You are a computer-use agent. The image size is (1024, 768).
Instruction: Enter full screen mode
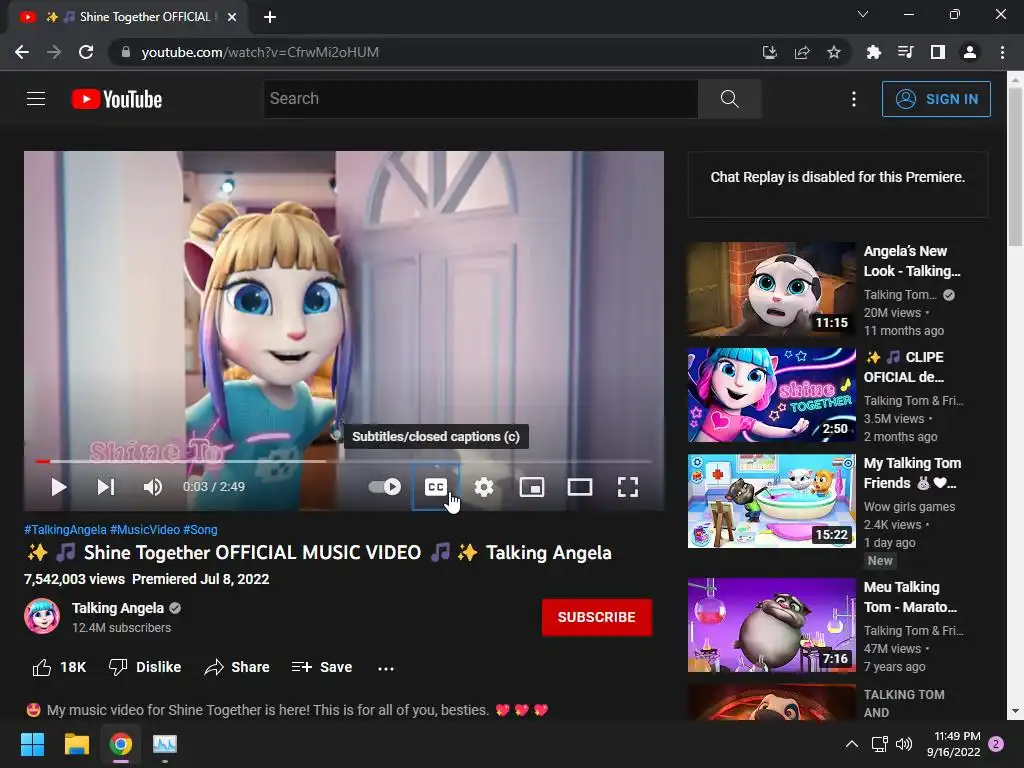628,487
